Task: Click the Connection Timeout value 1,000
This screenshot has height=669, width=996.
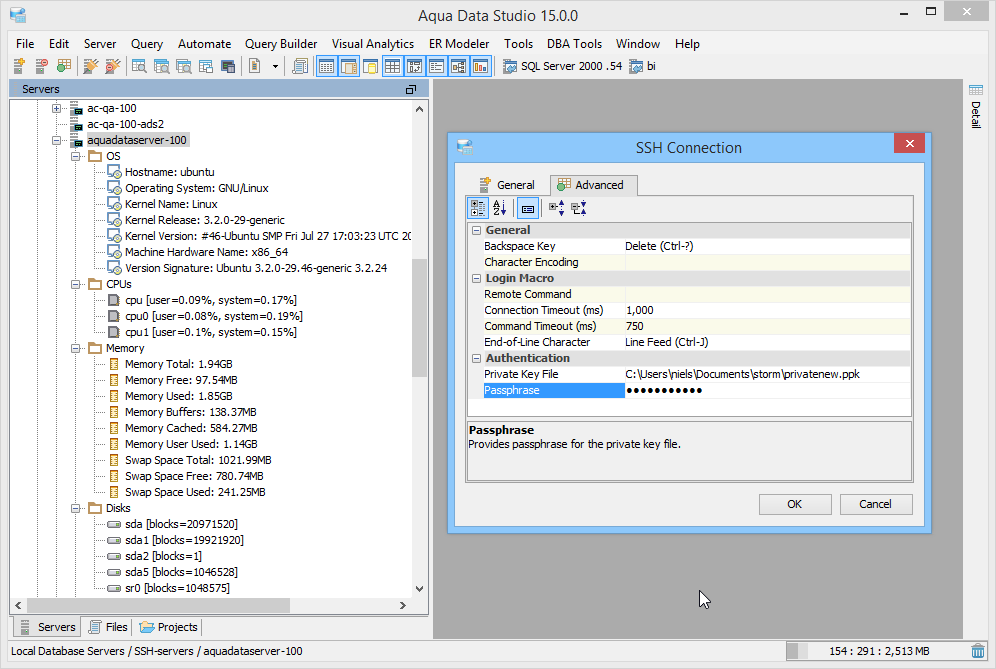Action: 767,310
